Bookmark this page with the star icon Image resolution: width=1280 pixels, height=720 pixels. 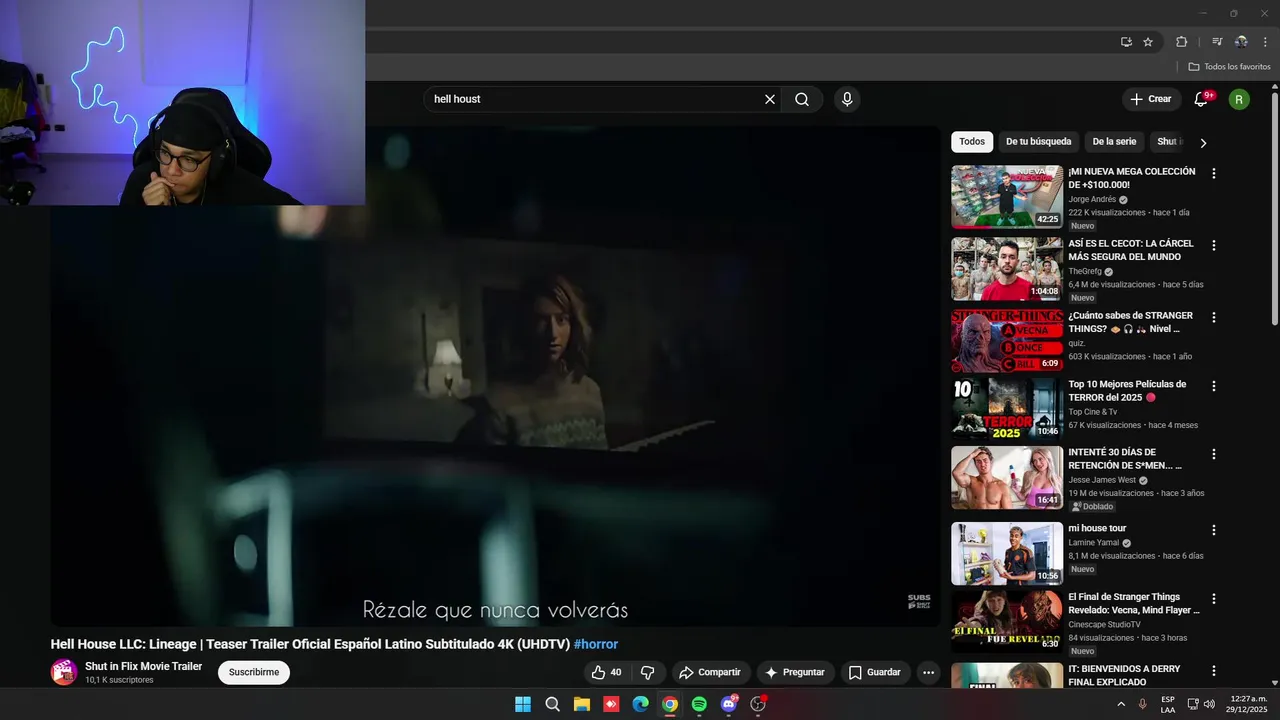coord(1148,42)
